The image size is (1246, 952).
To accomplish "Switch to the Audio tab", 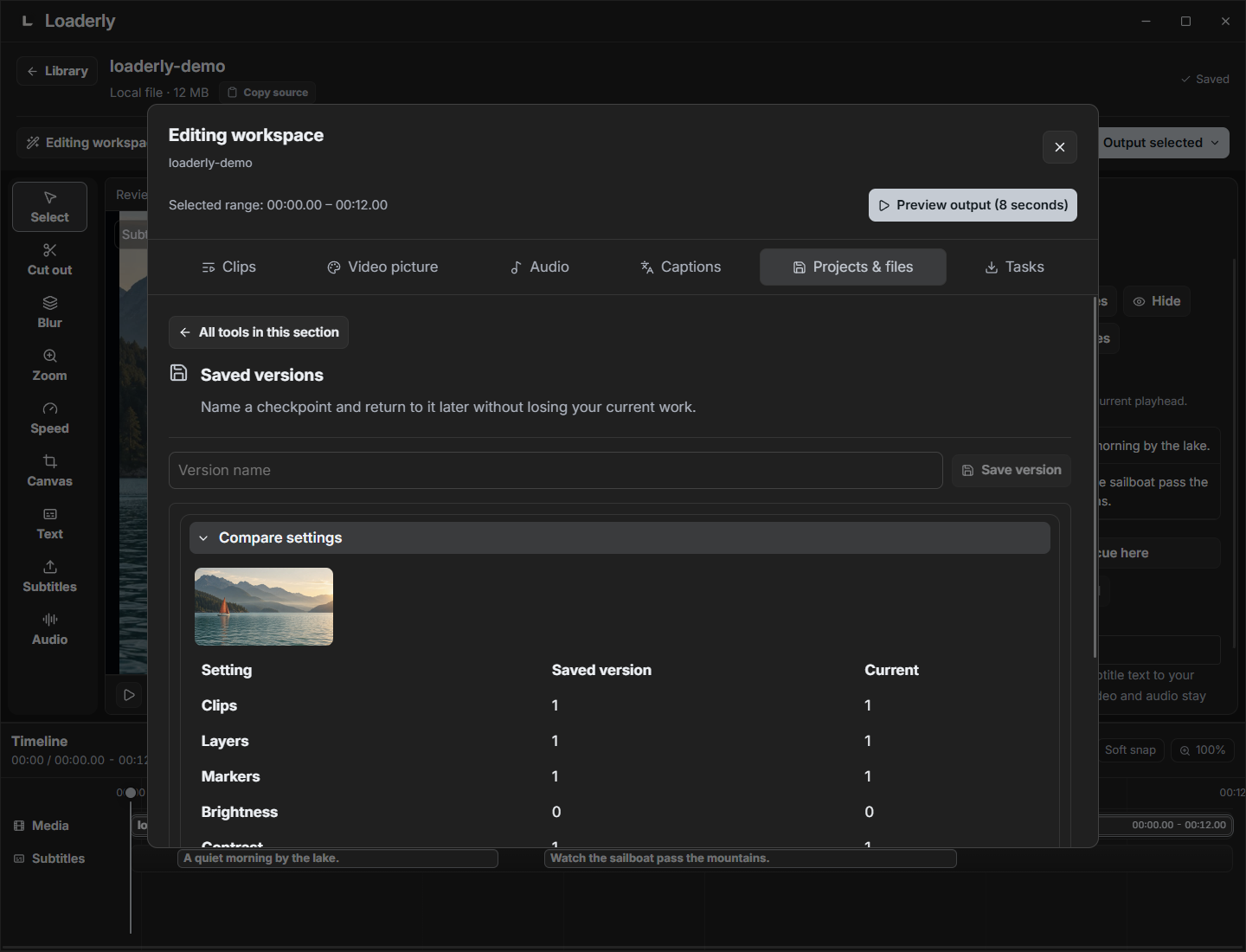I will point(539,267).
